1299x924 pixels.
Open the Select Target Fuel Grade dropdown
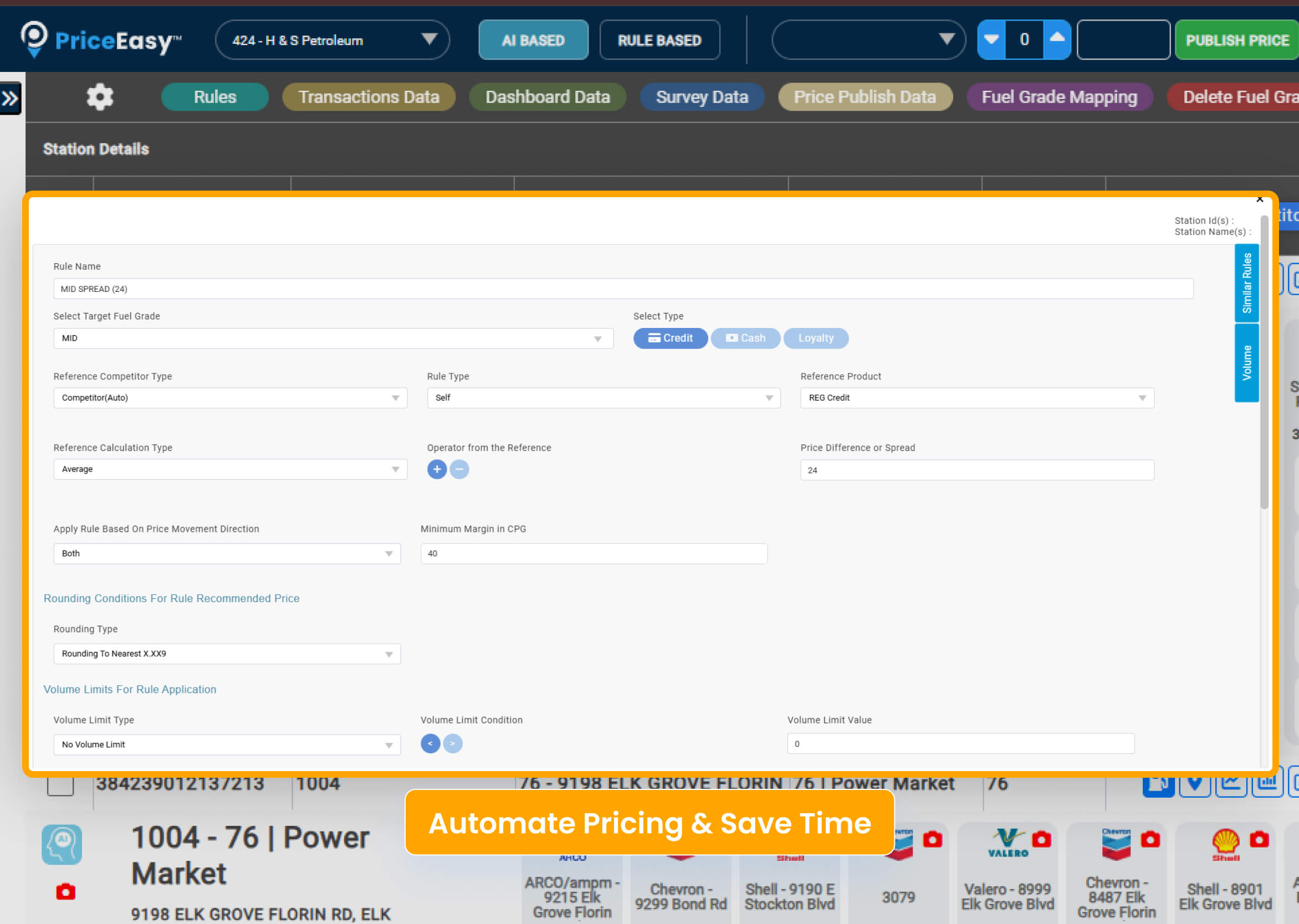(333, 338)
